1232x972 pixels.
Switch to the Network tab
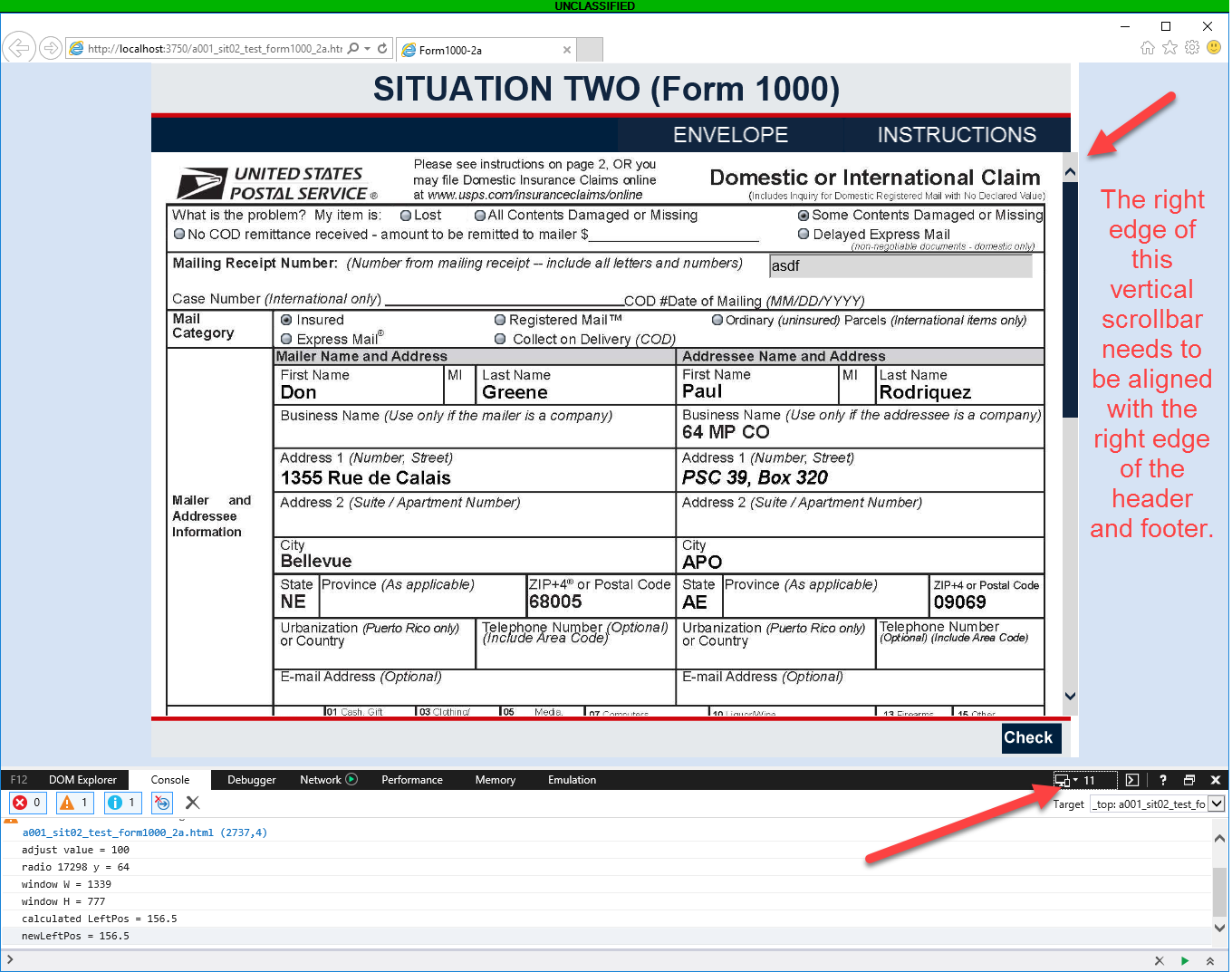pyautogui.click(x=328, y=780)
